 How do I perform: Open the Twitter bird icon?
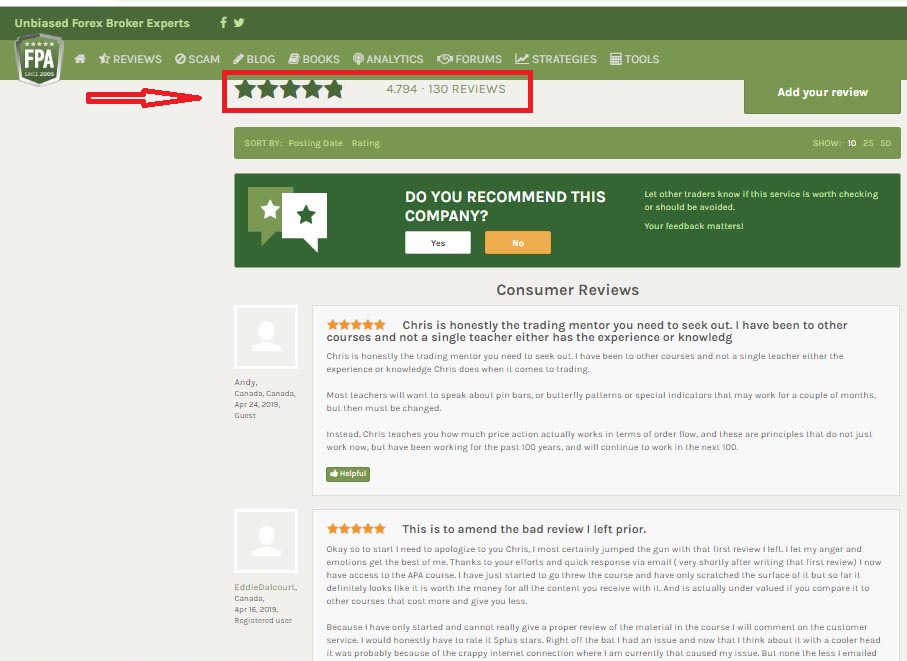[239, 23]
